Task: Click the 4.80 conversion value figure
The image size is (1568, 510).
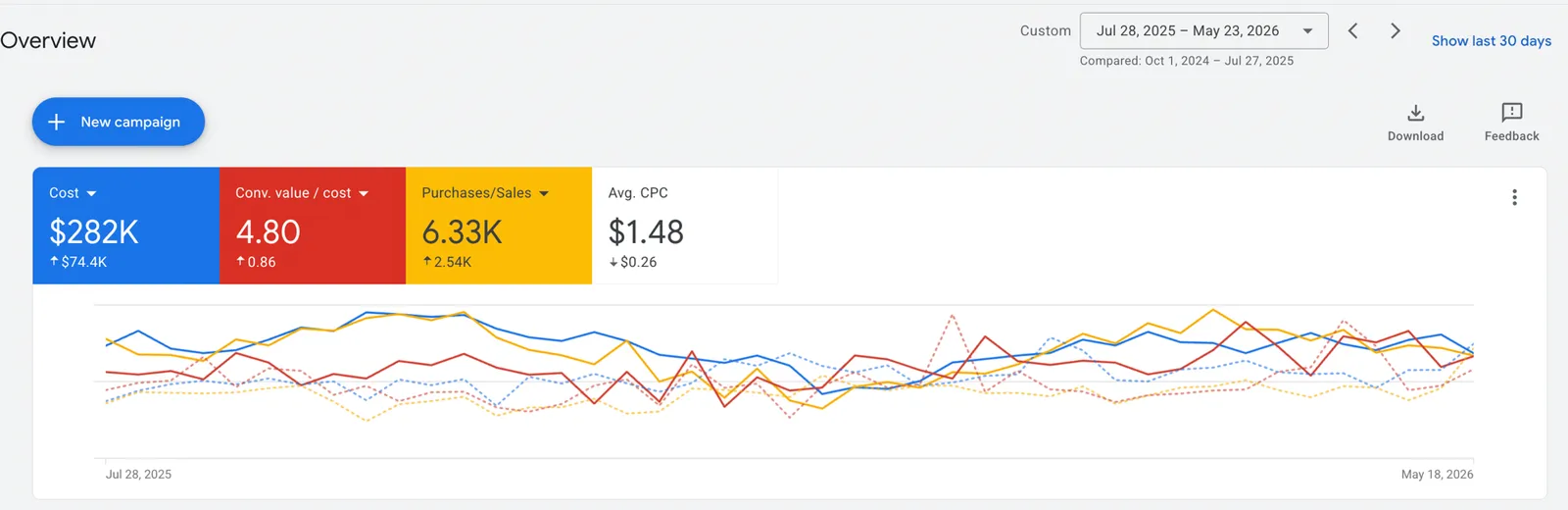Action: [x=268, y=232]
